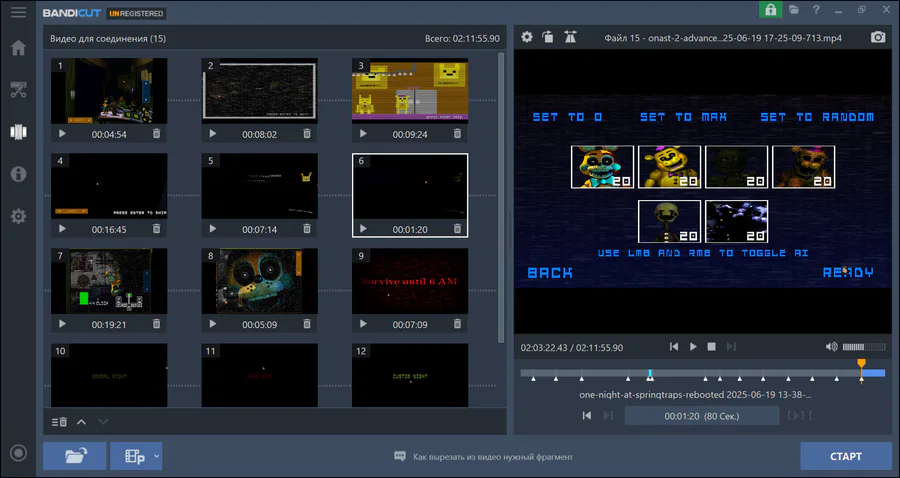900x478 pixels.
Task: Jump to previous segment in player
Action: point(674,347)
